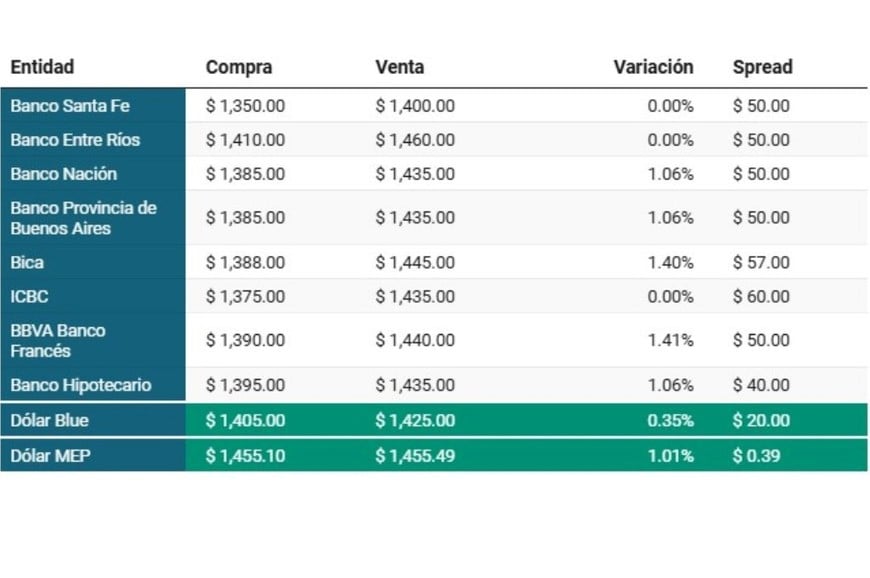Click the Bica entity cell
The width and height of the screenshot is (870, 578).
pos(27,263)
